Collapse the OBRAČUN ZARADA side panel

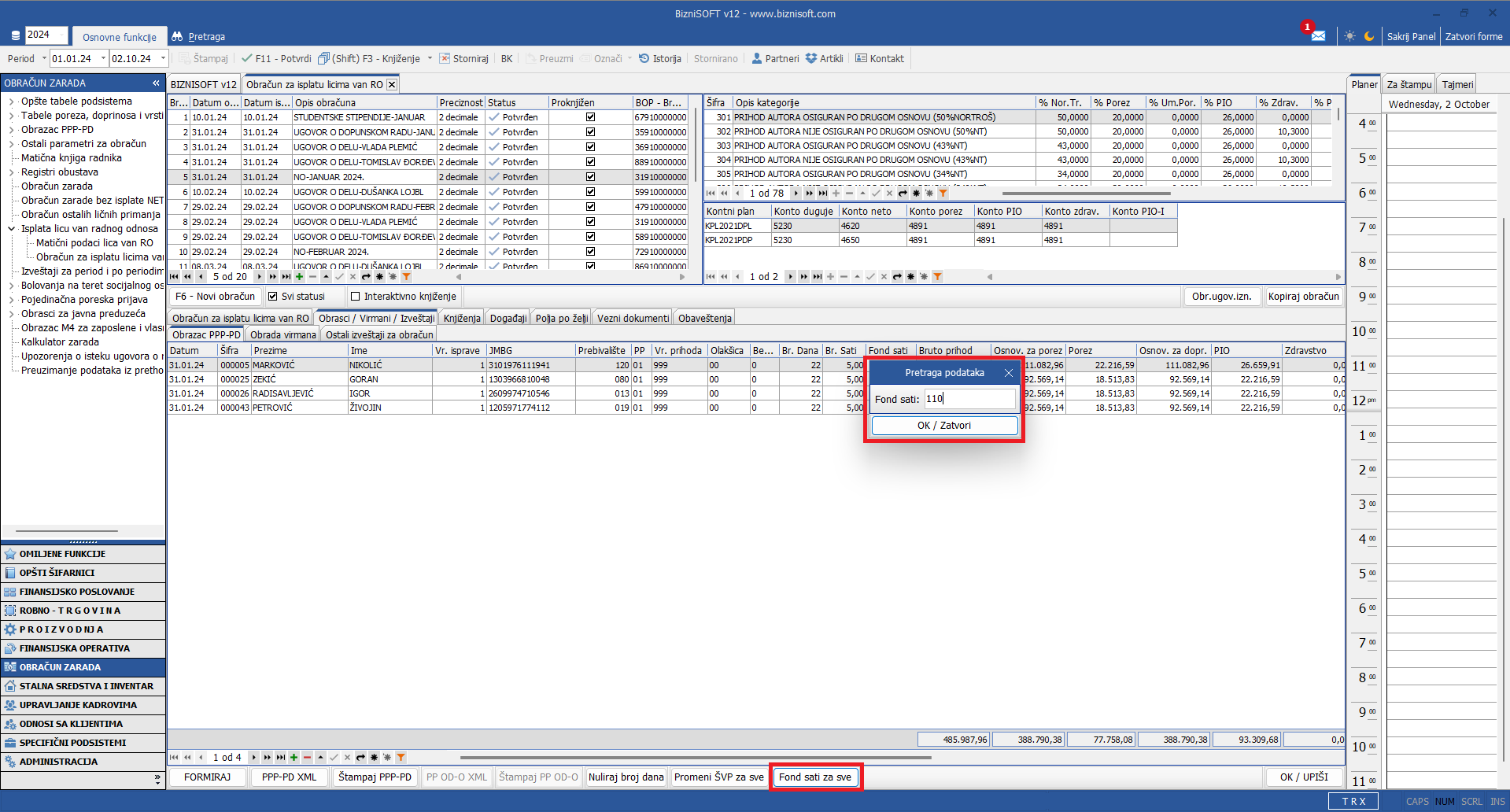click(x=156, y=83)
